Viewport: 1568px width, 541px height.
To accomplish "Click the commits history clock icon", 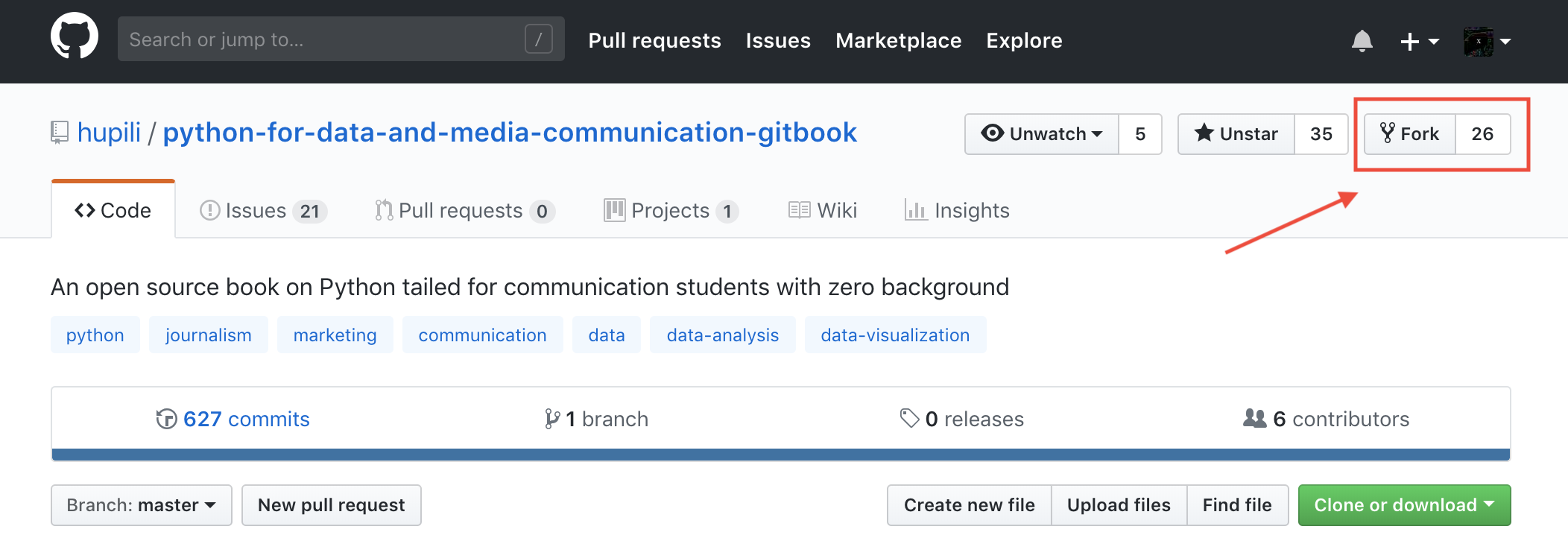I will pyautogui.click(x=166, y=419).
